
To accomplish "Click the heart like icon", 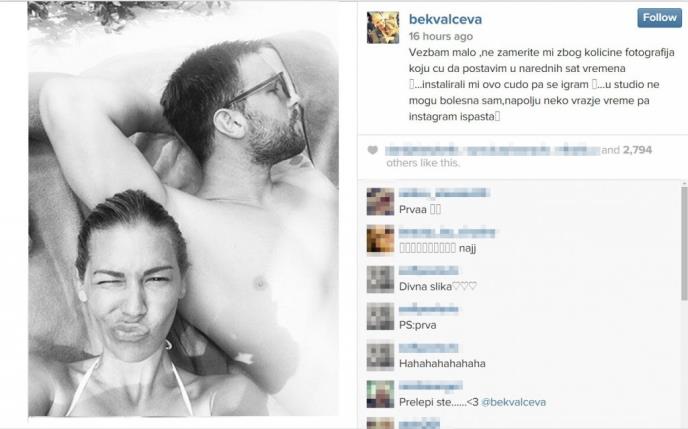I will [x=373, y=150].
